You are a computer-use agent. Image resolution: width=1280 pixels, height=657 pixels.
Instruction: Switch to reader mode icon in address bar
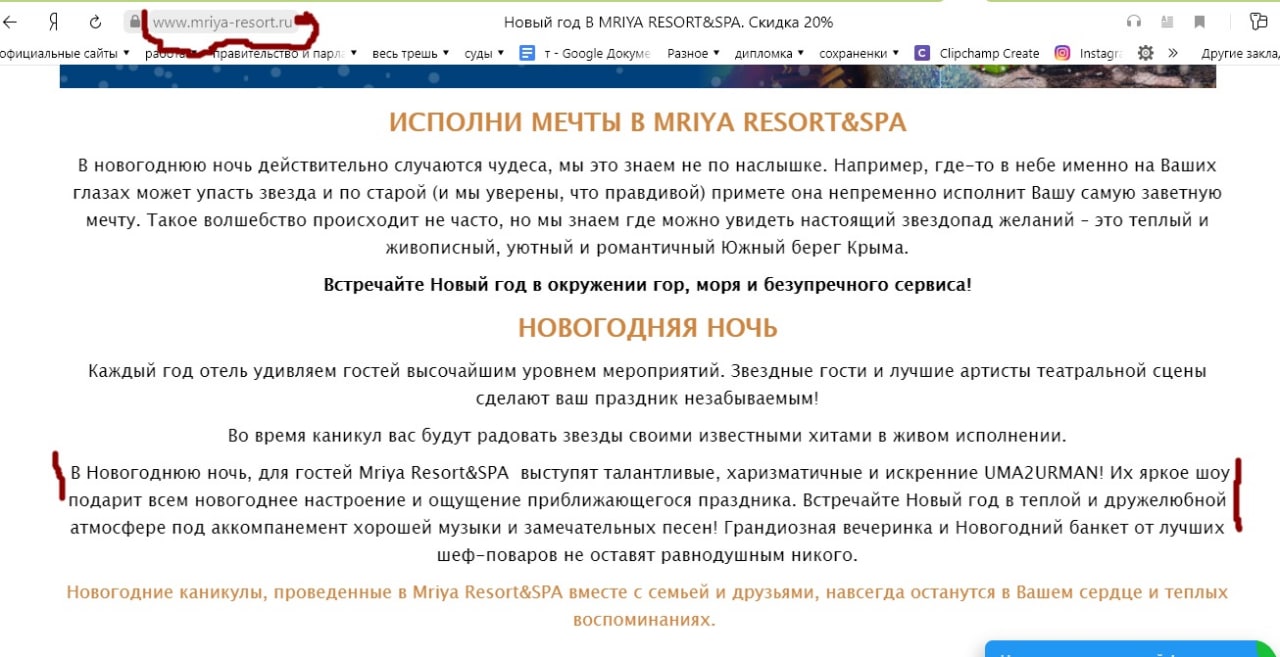[x=1166, y=22]
